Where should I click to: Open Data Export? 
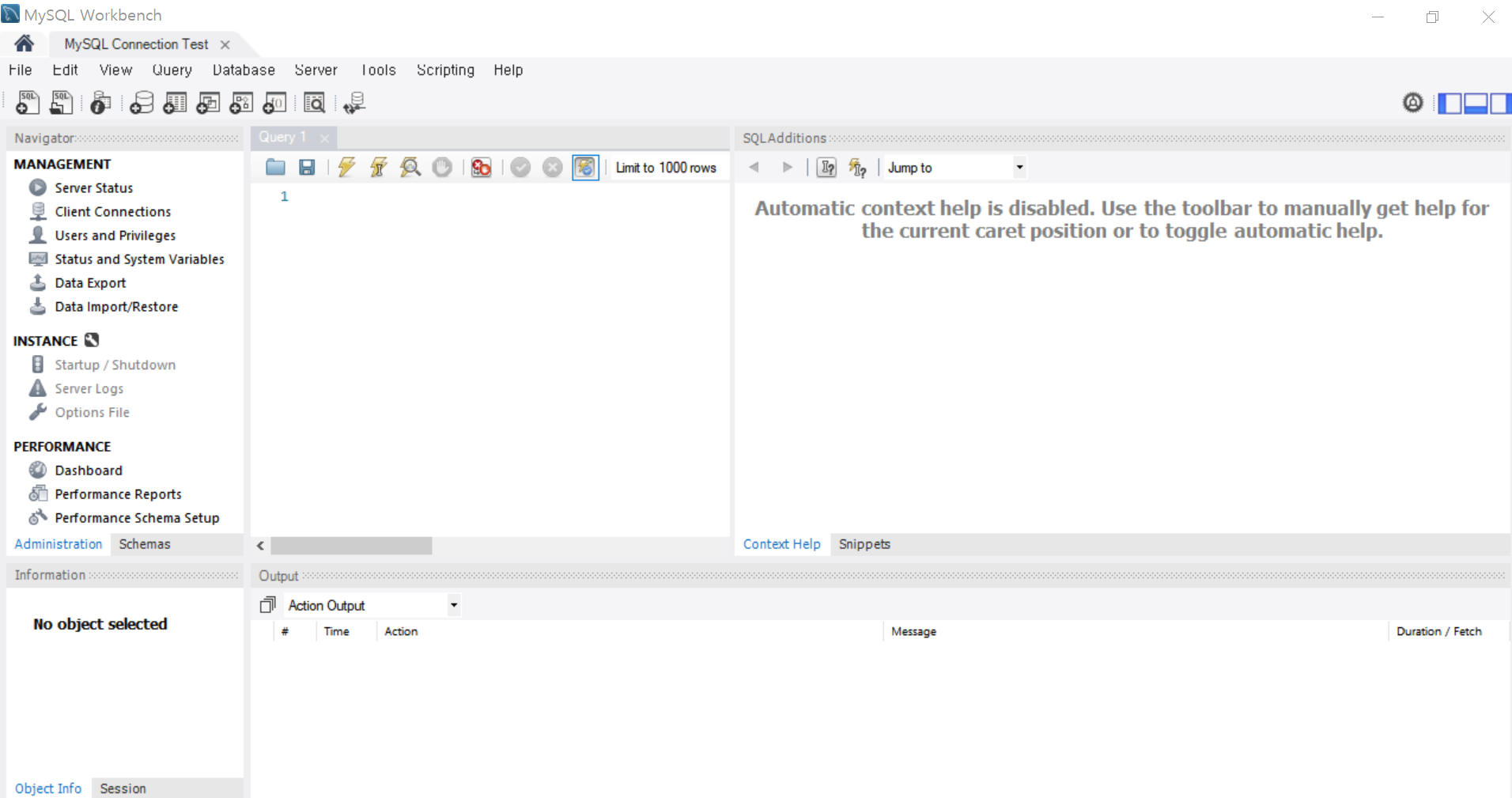(x=90, y=282)
